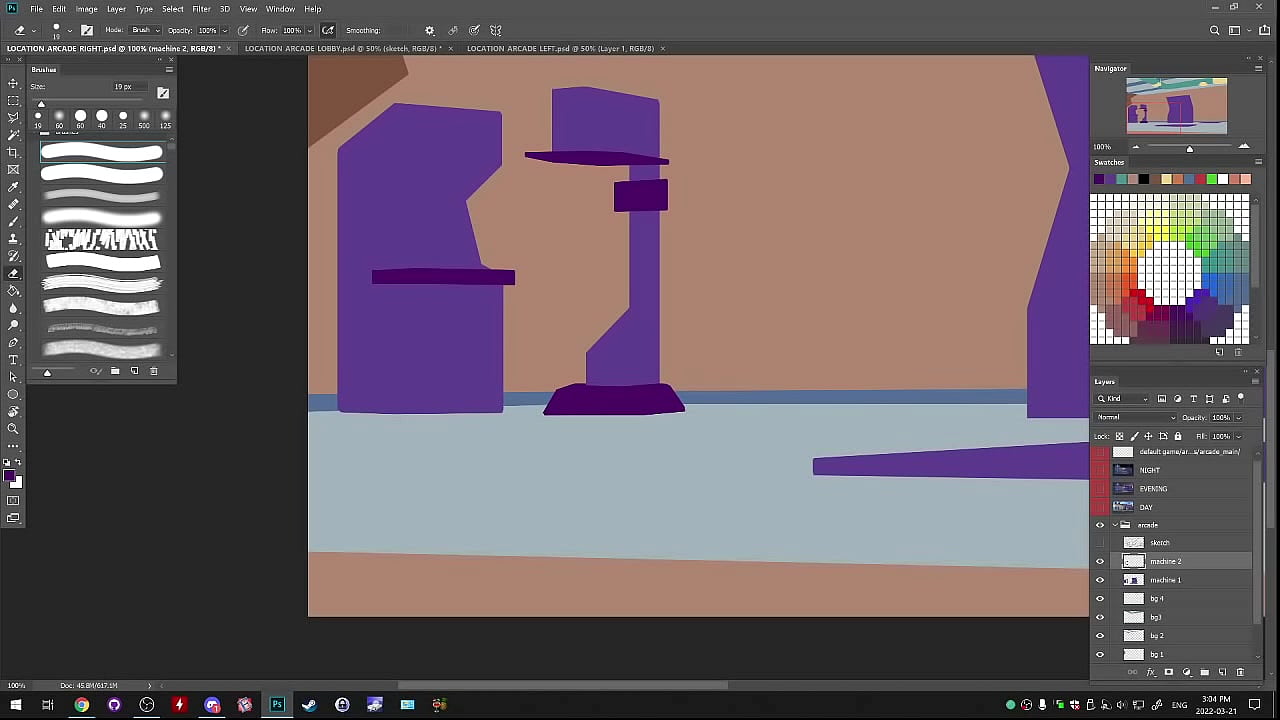Click the foreground color swatch
Image resolution: width=1280 pixels, height=720 pixels.
coord(10,477)
